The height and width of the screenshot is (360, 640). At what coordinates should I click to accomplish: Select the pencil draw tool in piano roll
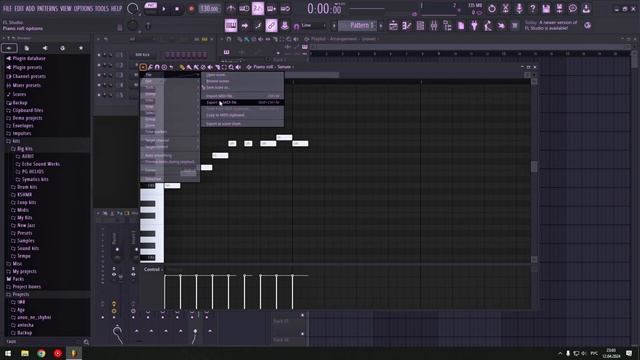[182, 67]
